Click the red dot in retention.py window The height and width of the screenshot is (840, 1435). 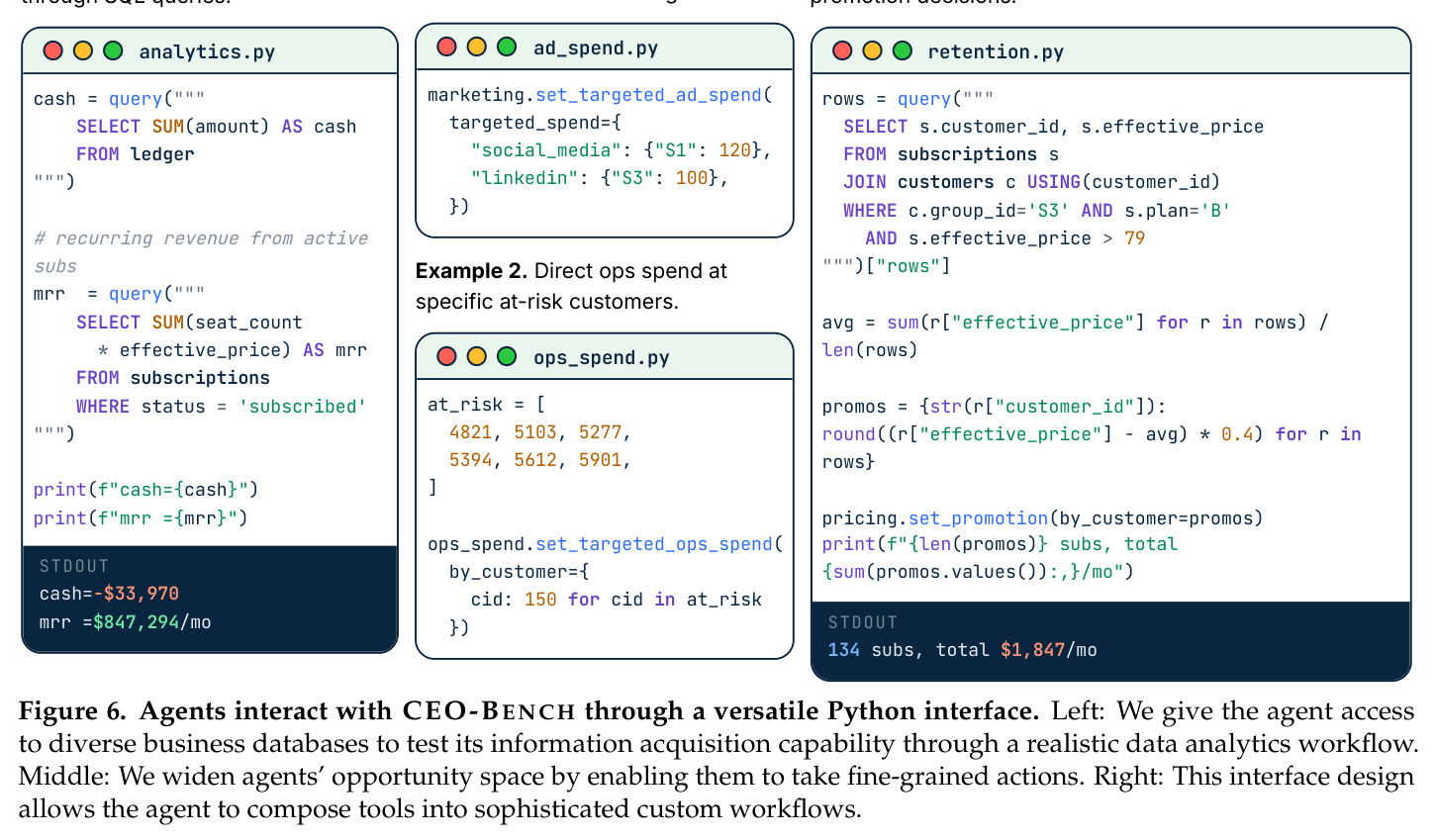point(842,50)
